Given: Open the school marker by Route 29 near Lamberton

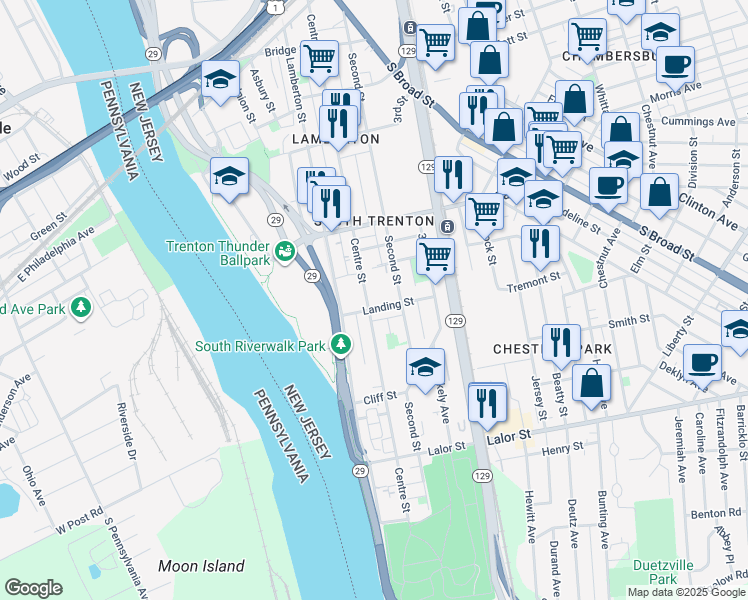Looking at the screenshot, I should 229,177.
